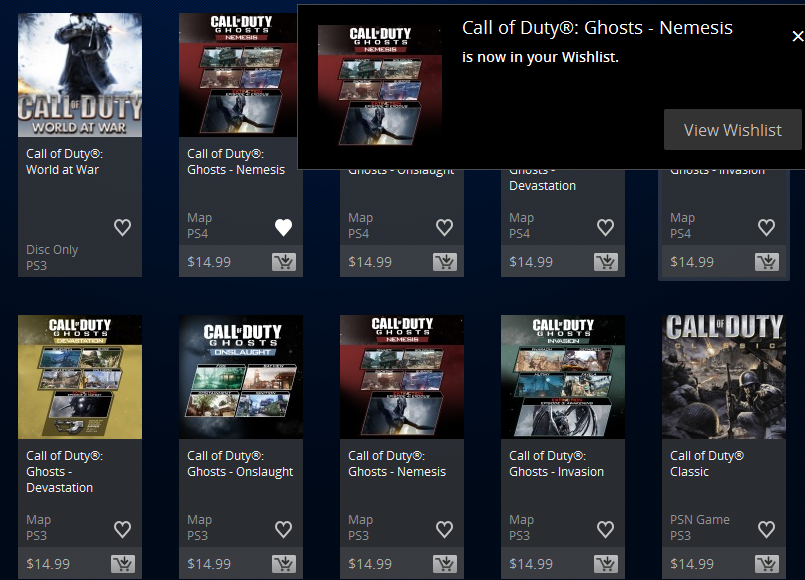Add Ghosts Nemesis PS4 to cart
Image resolution: width=805 pixels, height=580 pixels.
[x=284, y=262]
